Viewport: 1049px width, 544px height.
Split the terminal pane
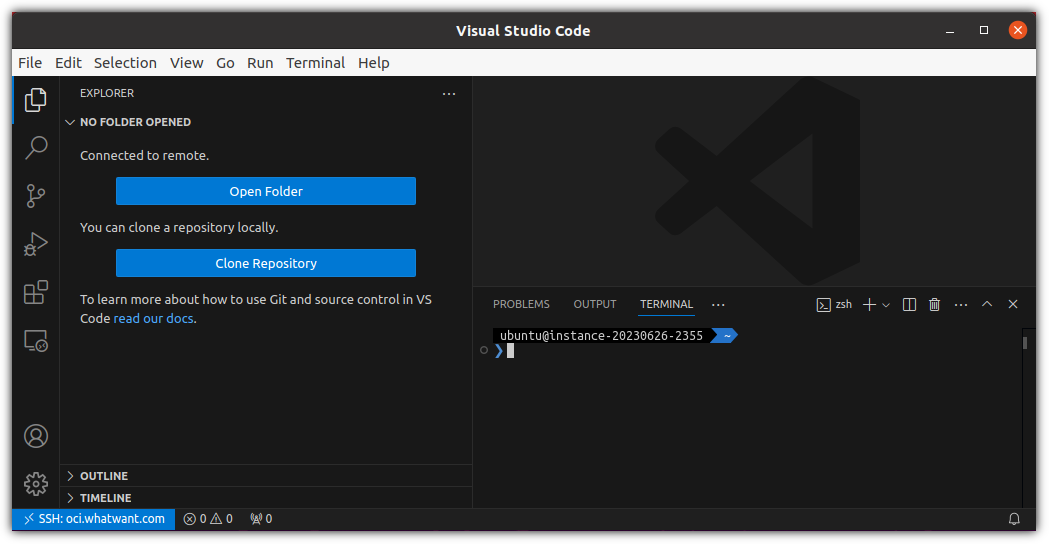point(909,305)
